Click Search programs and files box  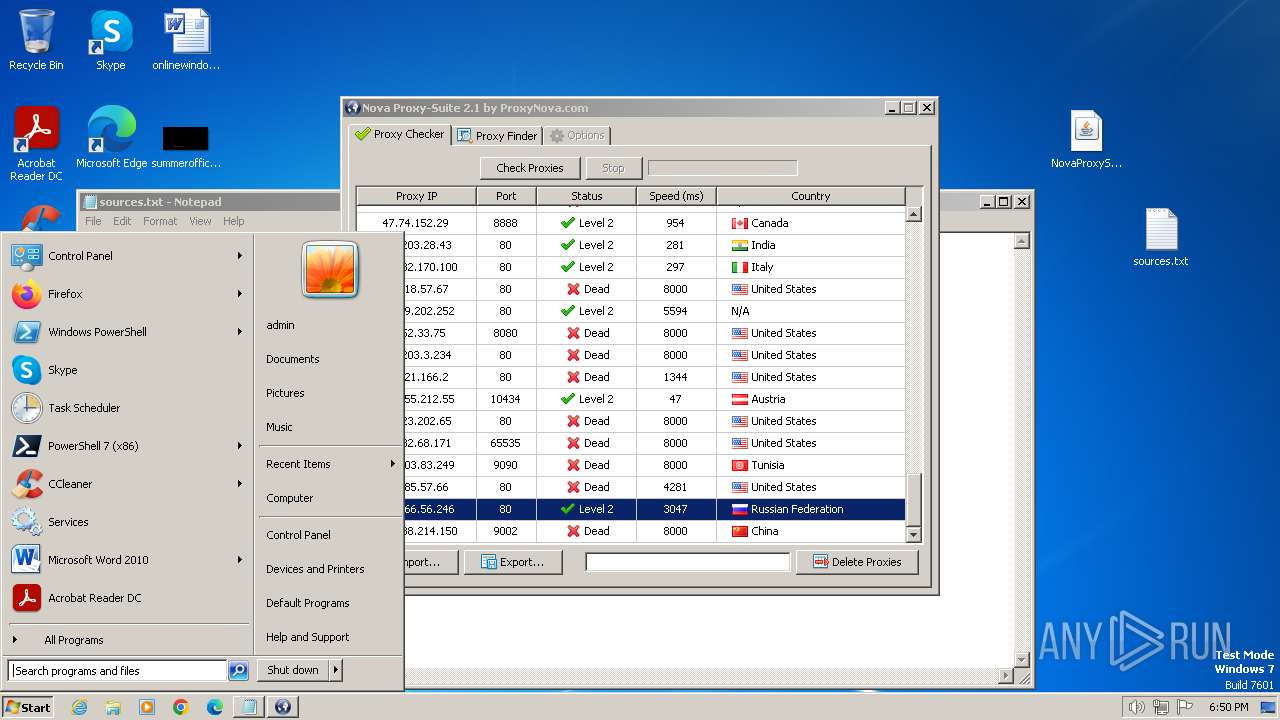[117, 671]
